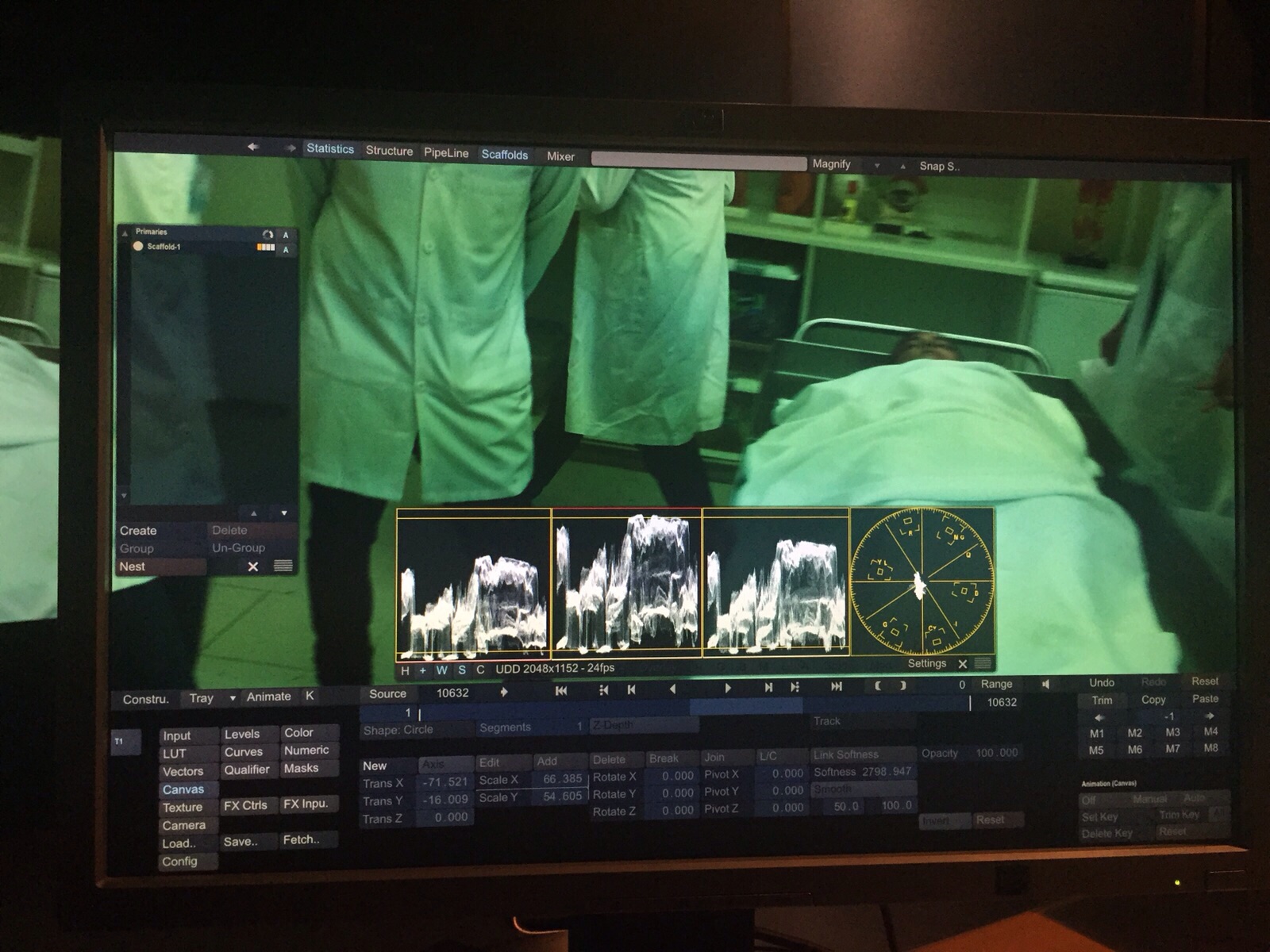Click the plus button in the scope bar
1270x952 pixels.
pyautogui.click(x=423, y=670)
